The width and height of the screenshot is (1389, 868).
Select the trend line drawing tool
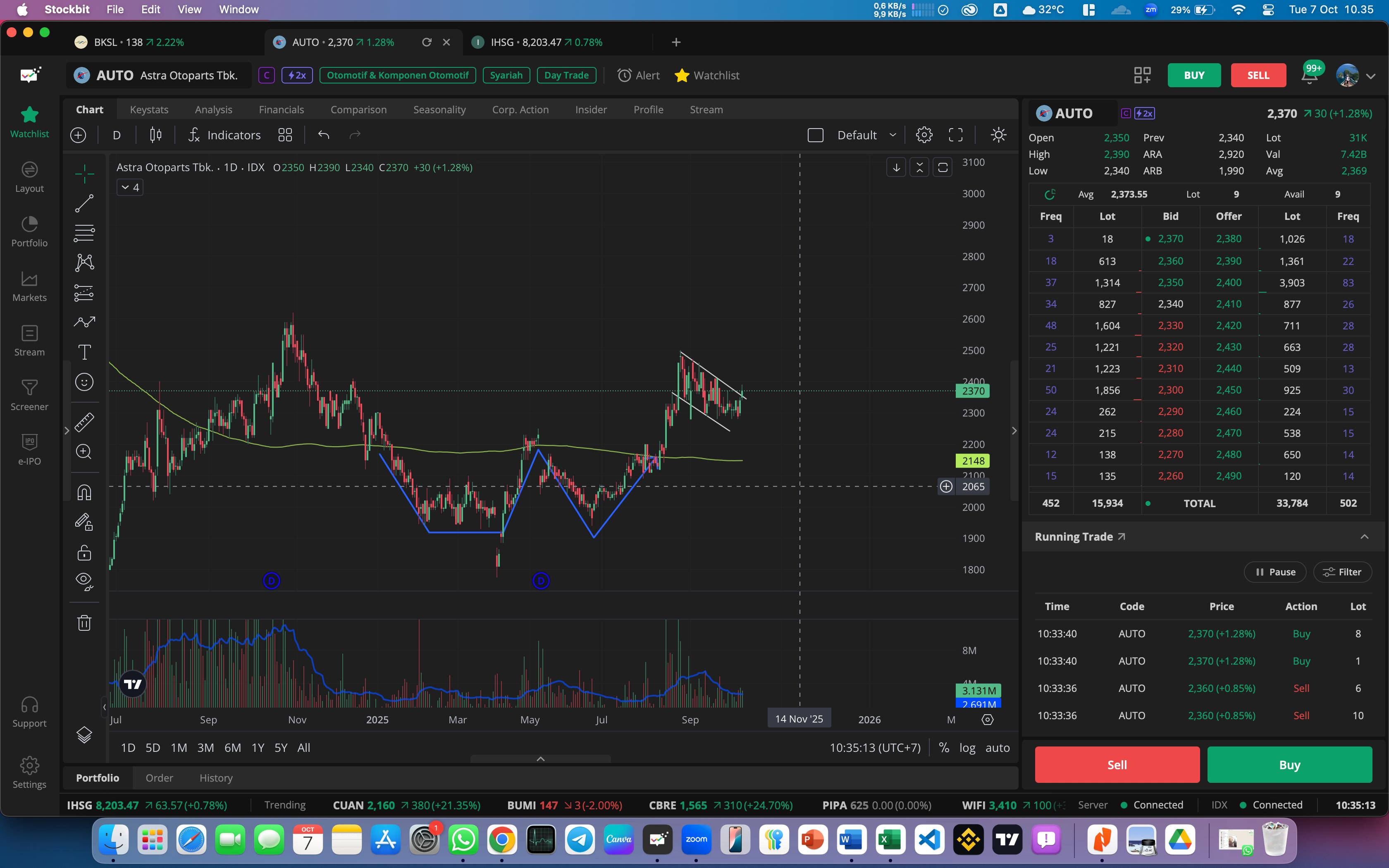pyautogui.click(x=84, y=203)
